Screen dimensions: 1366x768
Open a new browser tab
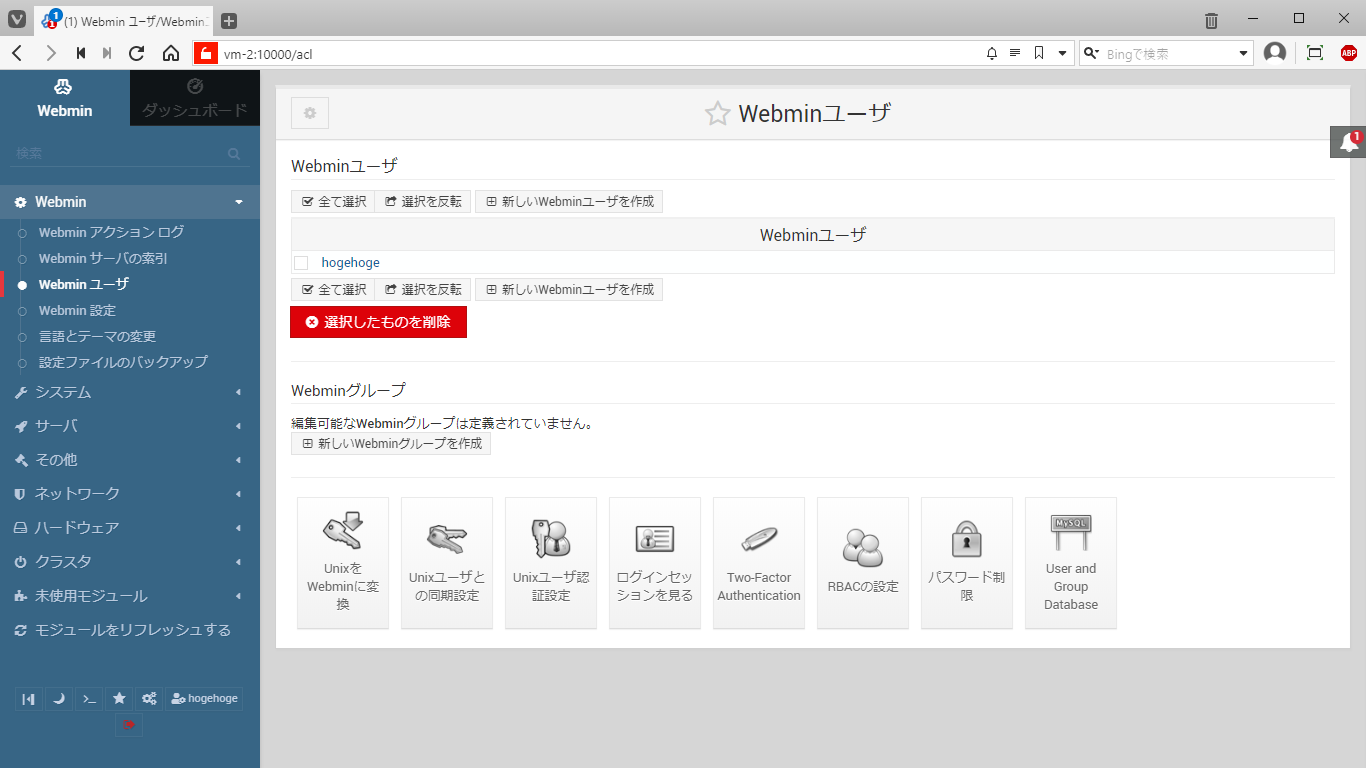click(229, 21)
